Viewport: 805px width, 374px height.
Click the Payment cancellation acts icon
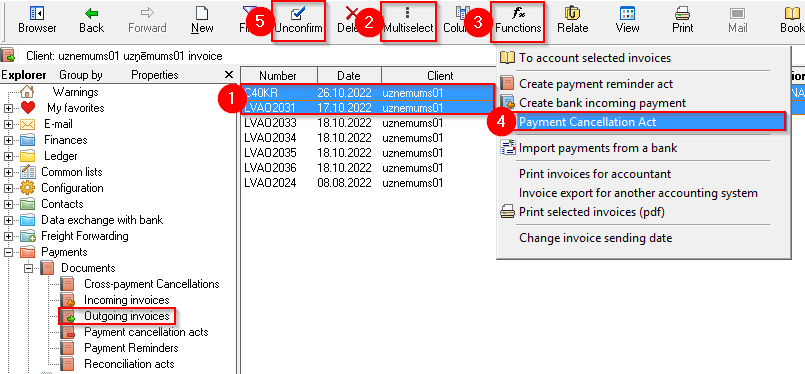click(67, 332)
